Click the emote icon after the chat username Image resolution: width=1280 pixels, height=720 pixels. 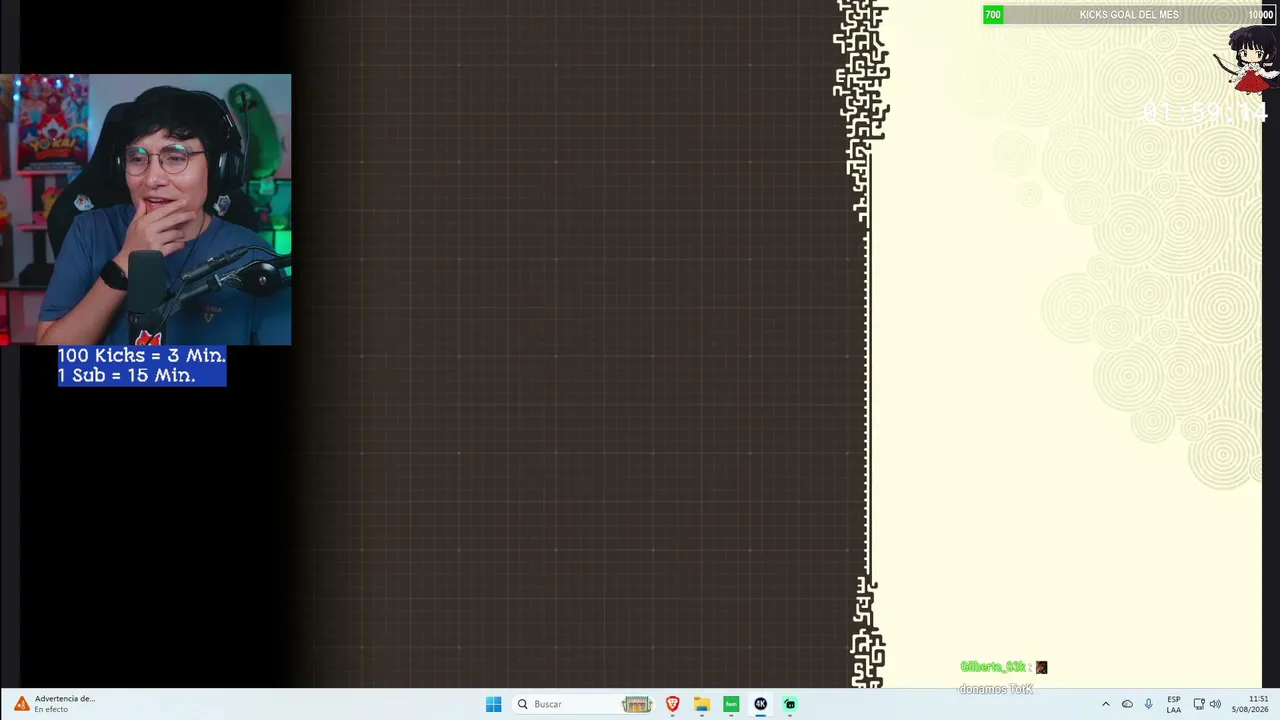click(1041, 667)
